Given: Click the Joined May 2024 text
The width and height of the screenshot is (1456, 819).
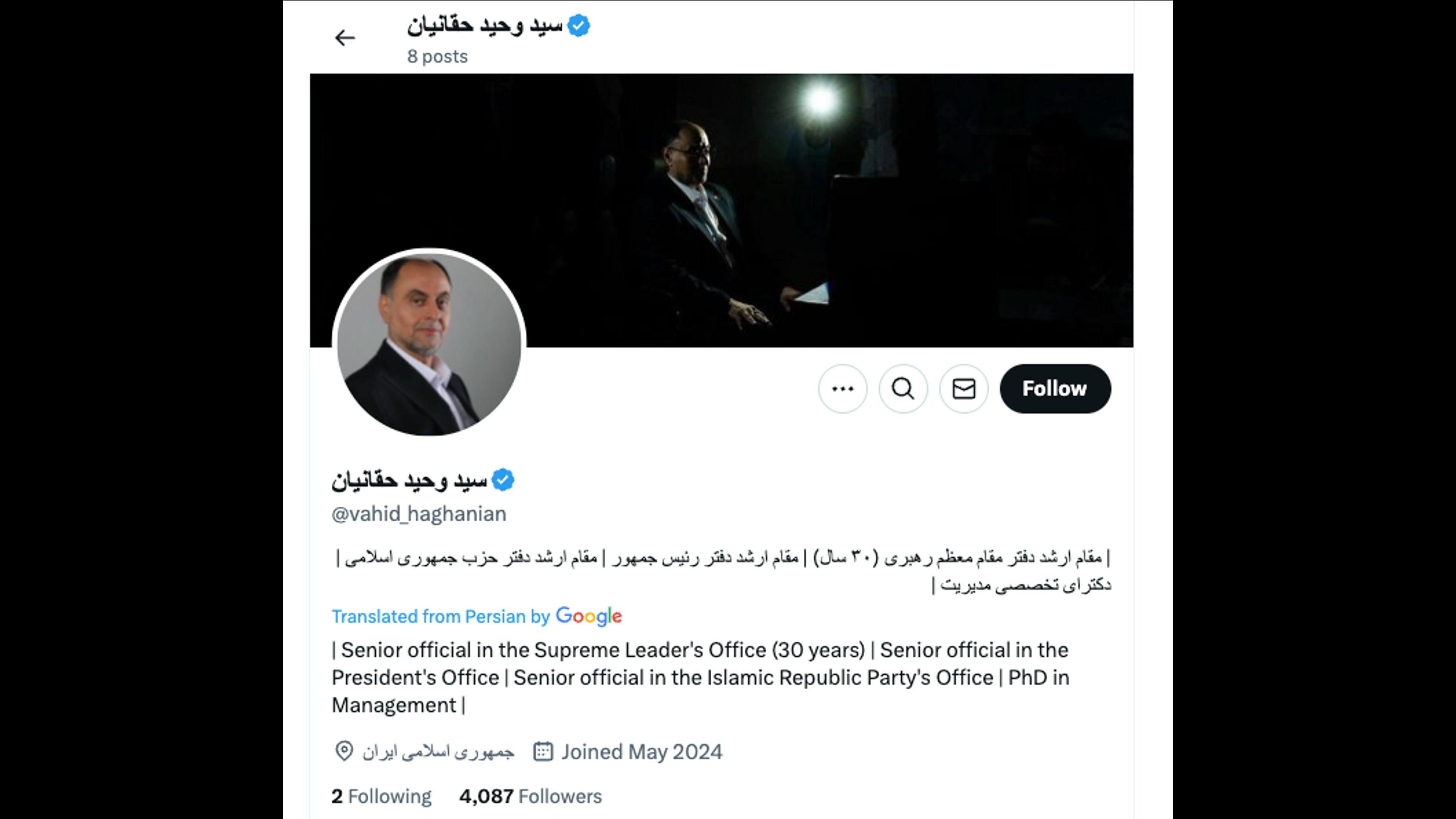Looking at the screenshot, I should [642, 752].
